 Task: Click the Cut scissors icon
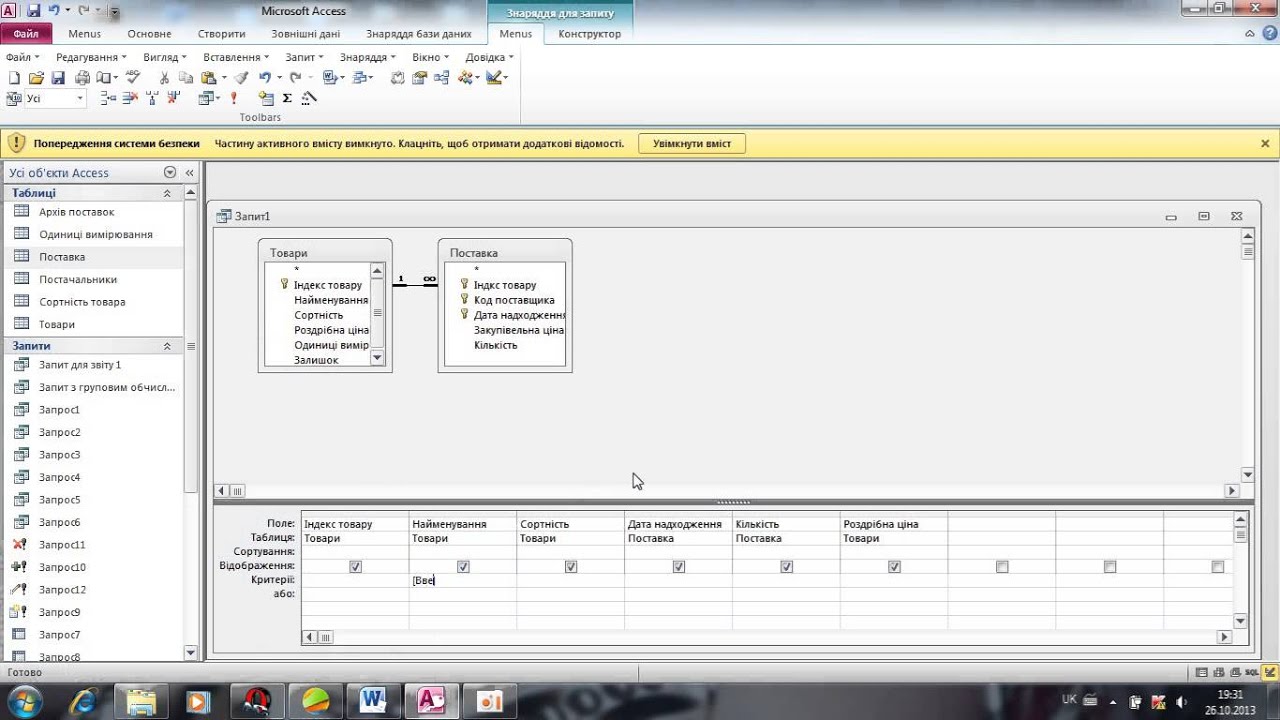tap(164, 78)
